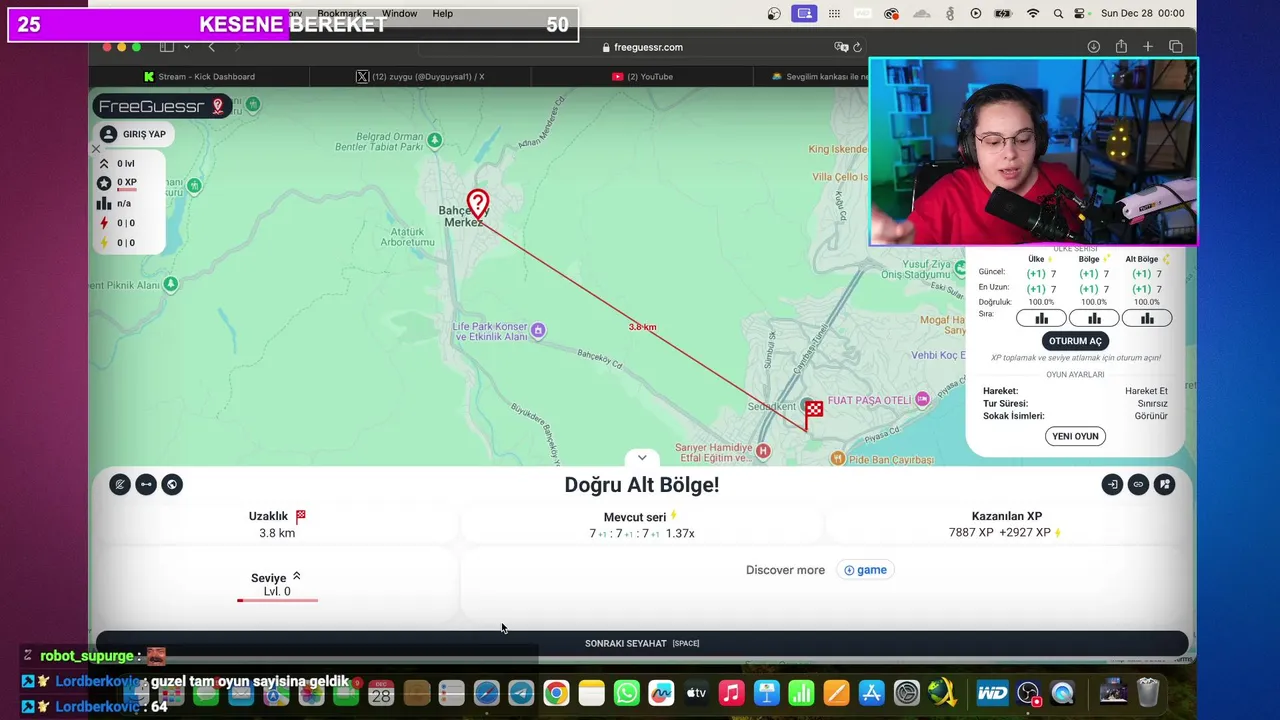Reload the page with the refresh icon
Viewport: 1280px width, 720px height.
[x=857, y=47]
